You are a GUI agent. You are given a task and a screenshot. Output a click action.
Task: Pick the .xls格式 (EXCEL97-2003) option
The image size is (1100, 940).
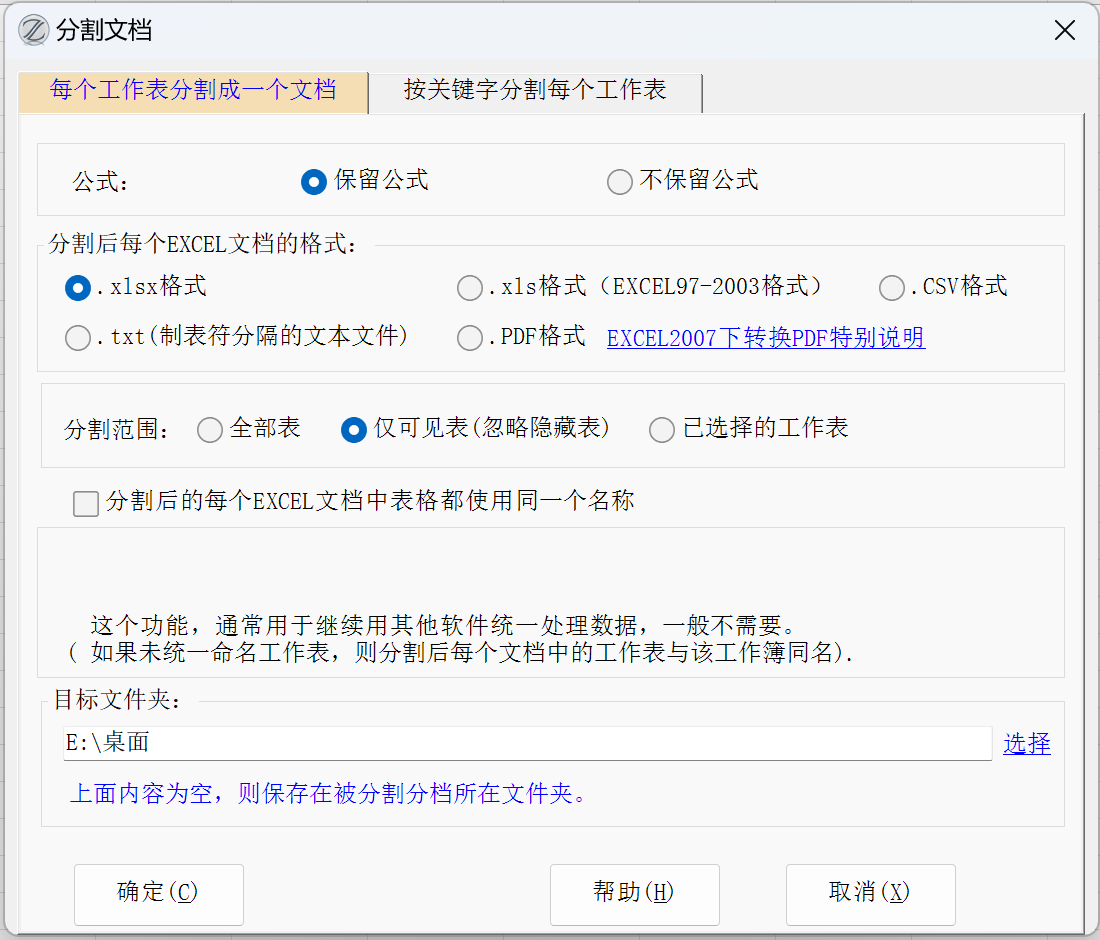tap(470, 288)
